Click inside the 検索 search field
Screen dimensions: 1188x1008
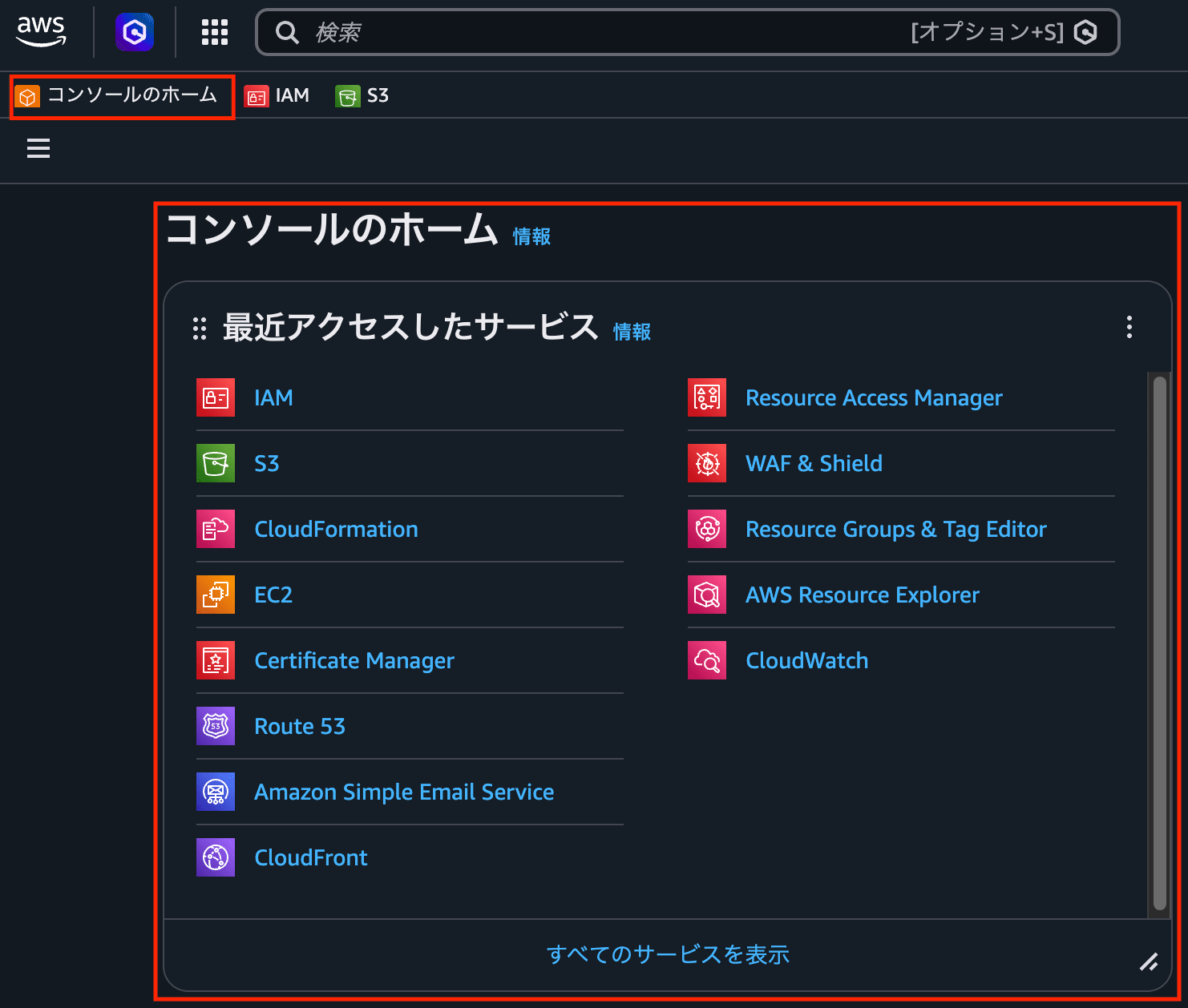[x=481, y=32]
